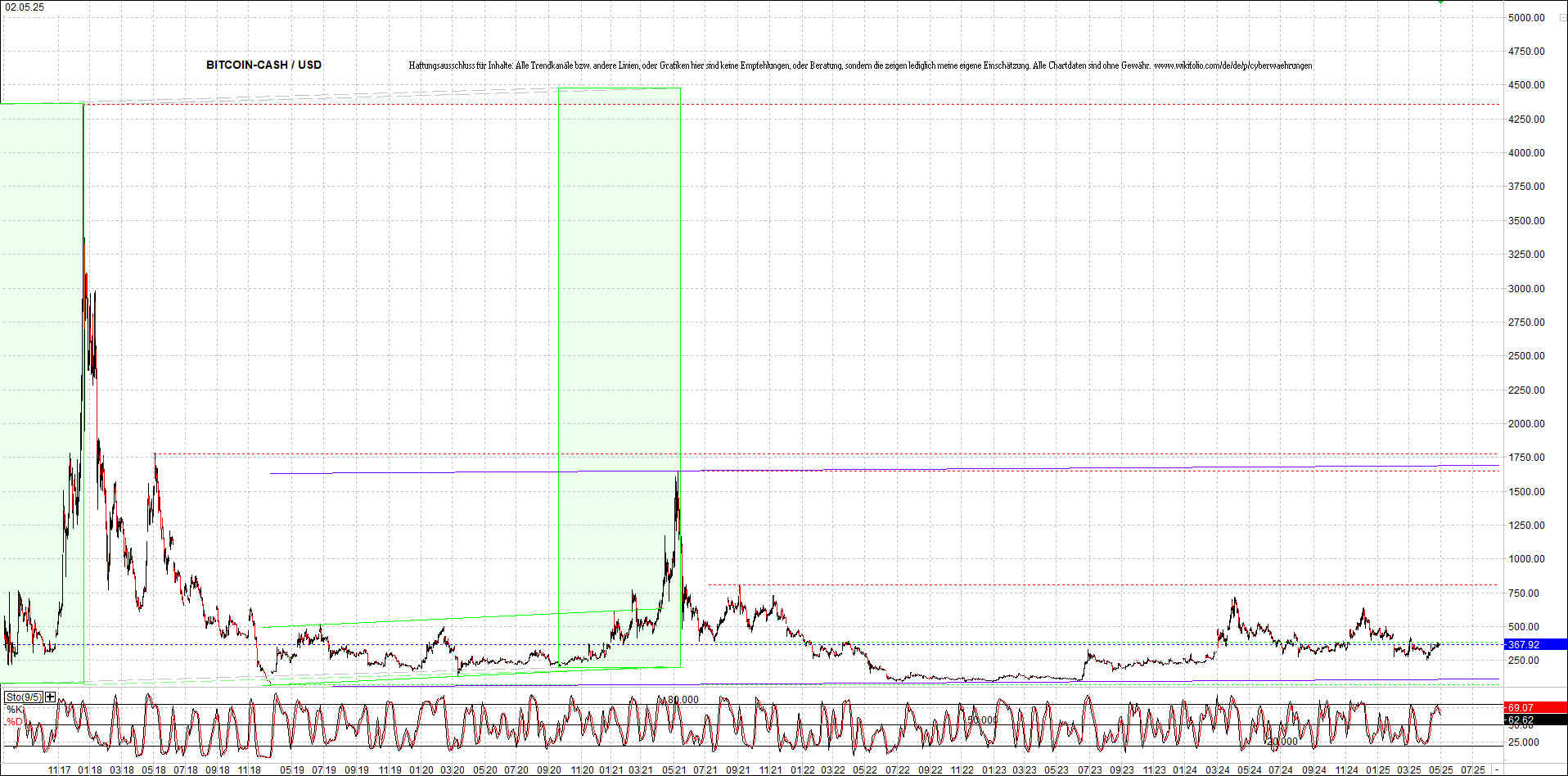Click the Sto(9/5) stochastic indicator label
The height and width of the screenshot is (776, 1568).
point(24,697)
